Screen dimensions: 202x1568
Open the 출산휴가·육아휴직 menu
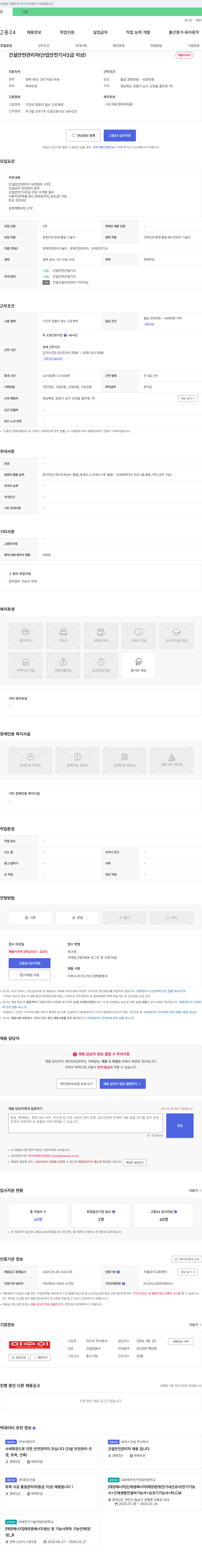(184, 32)
